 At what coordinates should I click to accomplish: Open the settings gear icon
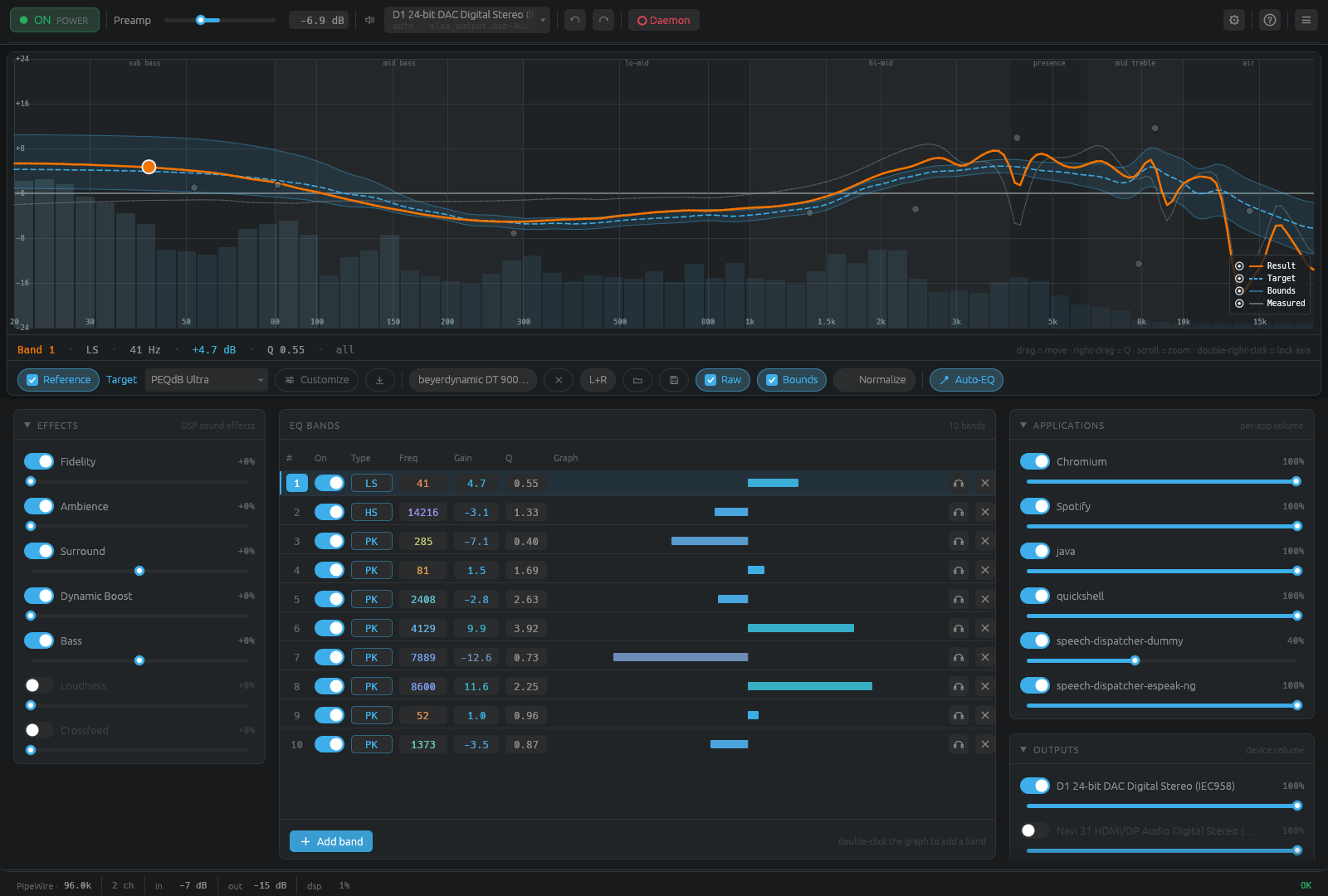pyautogui.click(x=1234, y=20)
